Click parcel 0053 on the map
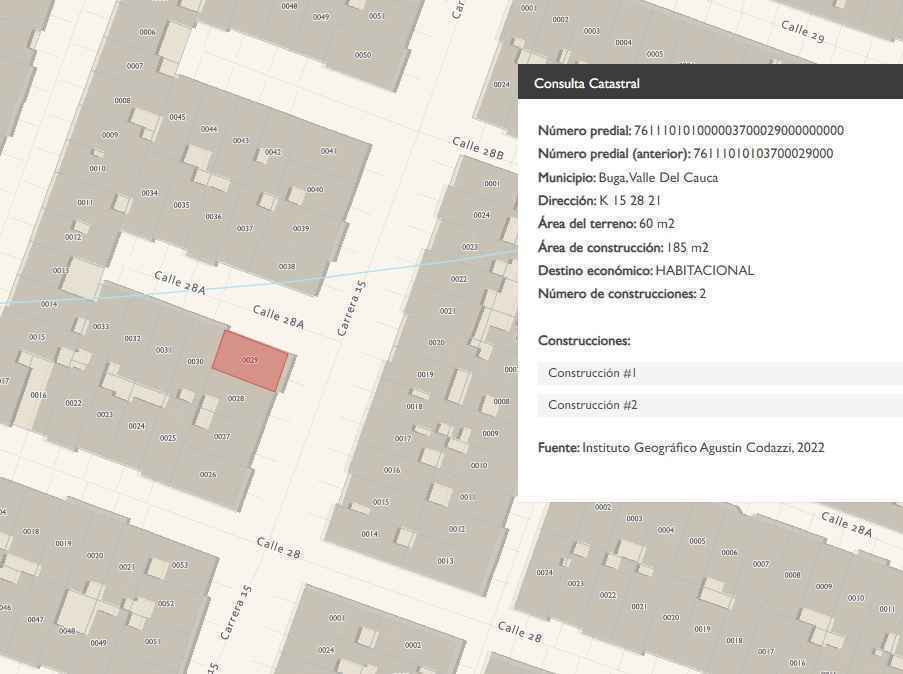 (x=179, y=565)
